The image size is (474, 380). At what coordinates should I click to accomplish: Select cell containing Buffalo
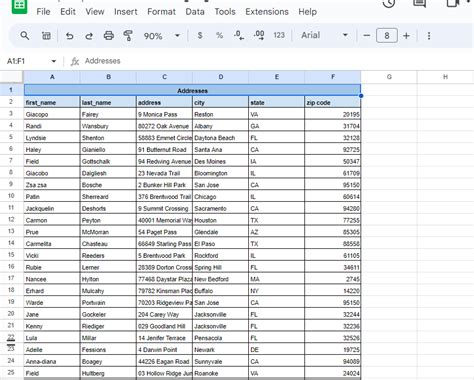click(220, 291)
